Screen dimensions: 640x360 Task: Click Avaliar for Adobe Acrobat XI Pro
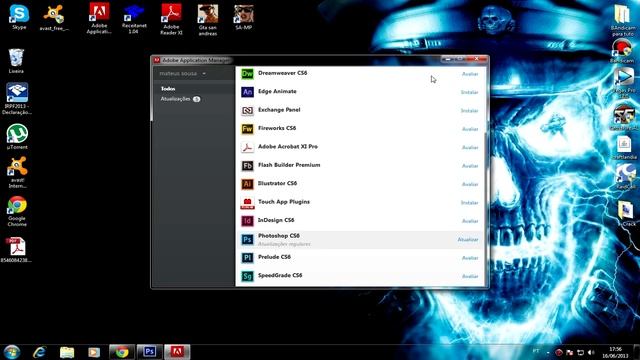tap(470, 147)
